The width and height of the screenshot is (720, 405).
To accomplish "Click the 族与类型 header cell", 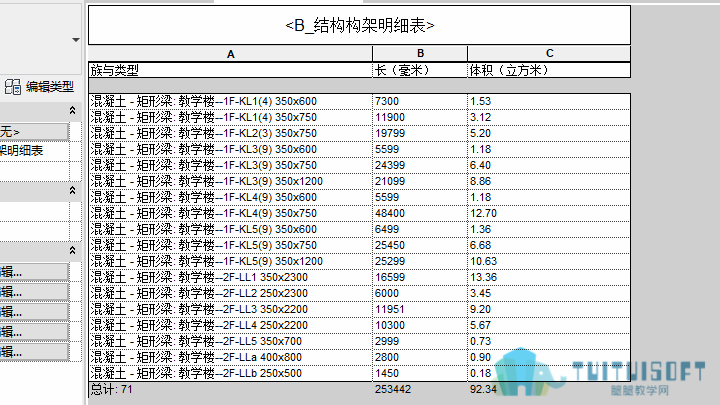I will (231, 70).
